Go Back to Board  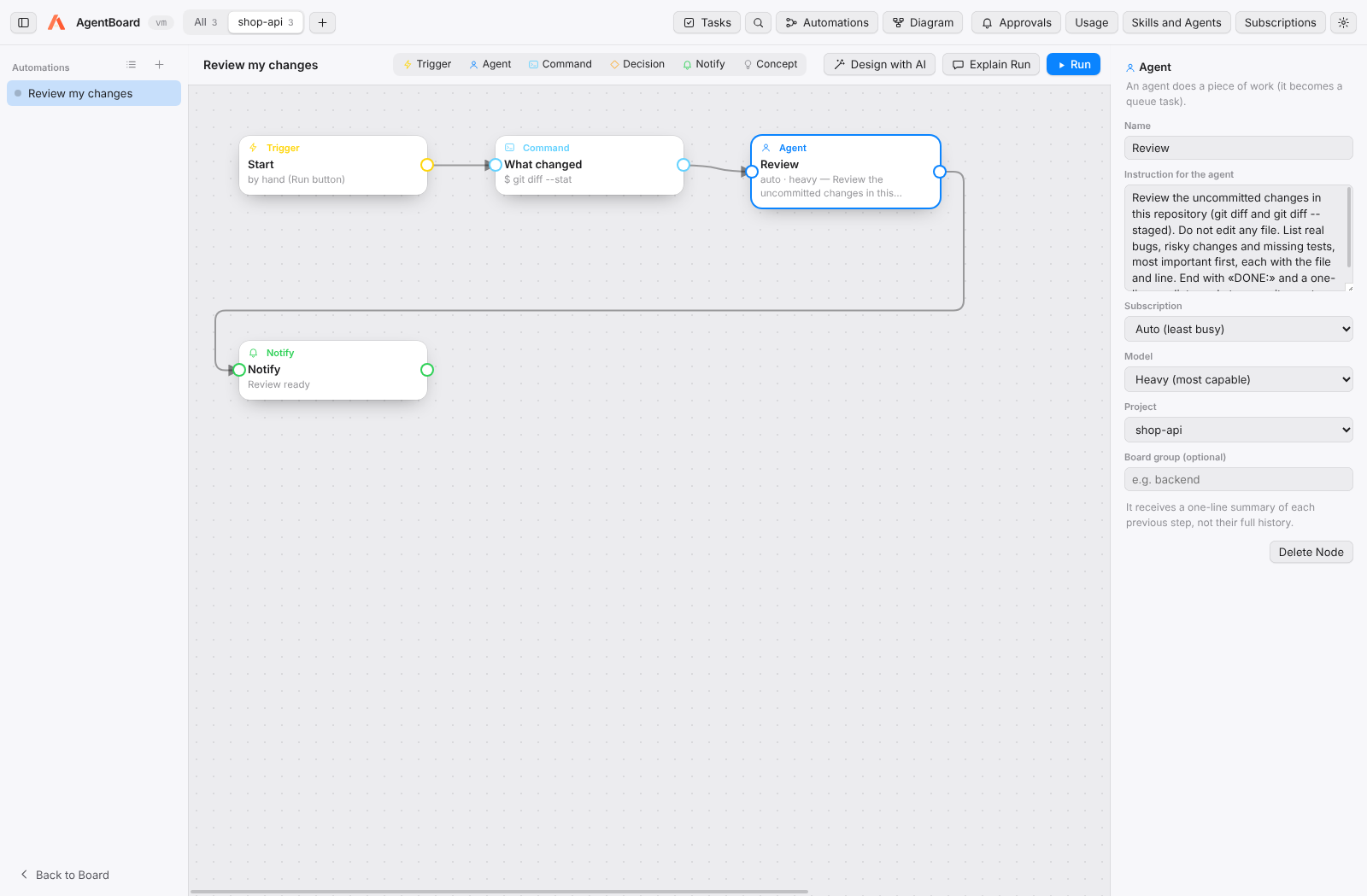[x=65, y=875]
